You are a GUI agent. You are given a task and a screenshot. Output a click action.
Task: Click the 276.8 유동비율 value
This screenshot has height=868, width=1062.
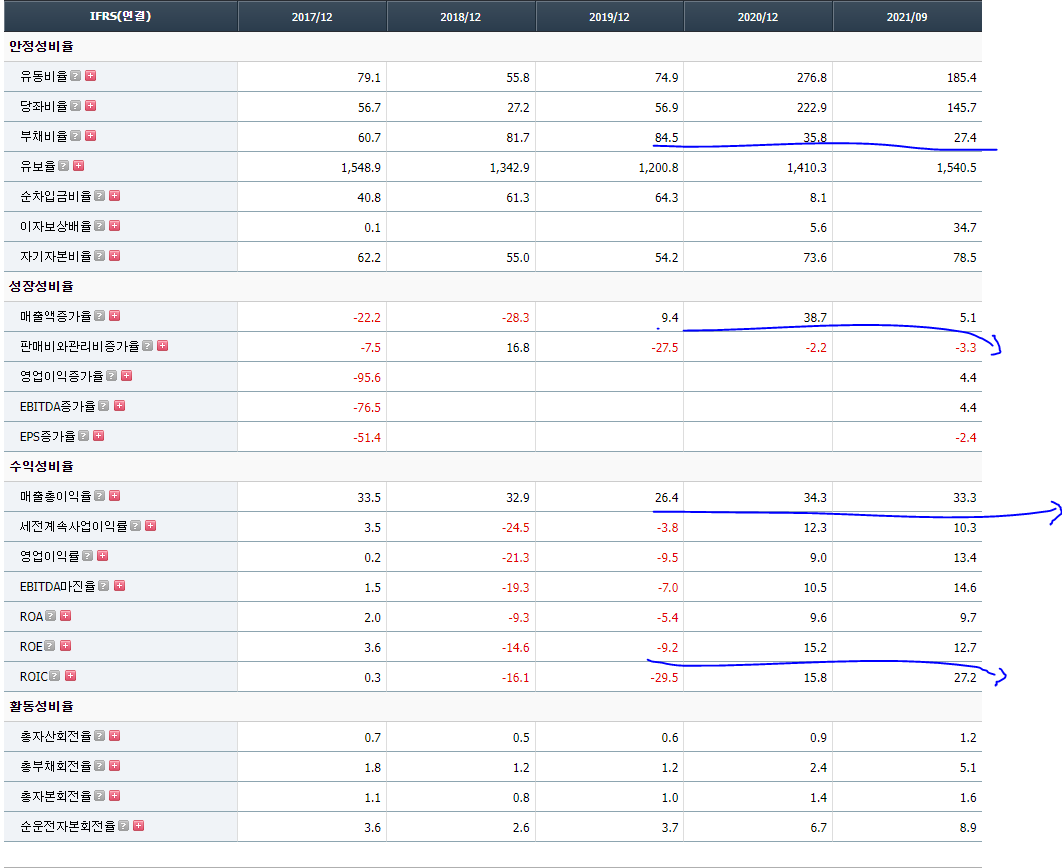(811, 78)
